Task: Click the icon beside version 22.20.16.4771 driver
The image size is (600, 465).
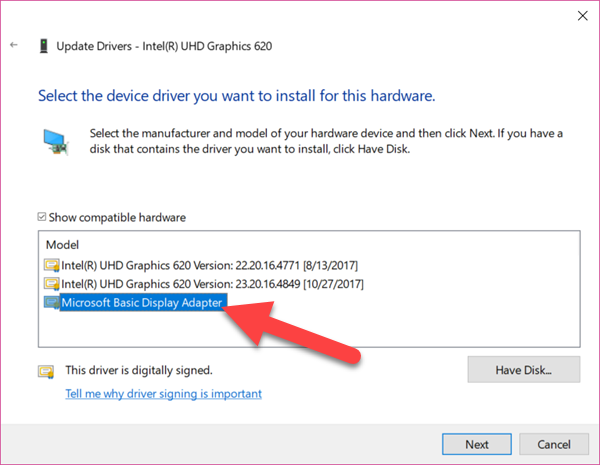Action: pos(51,265)
